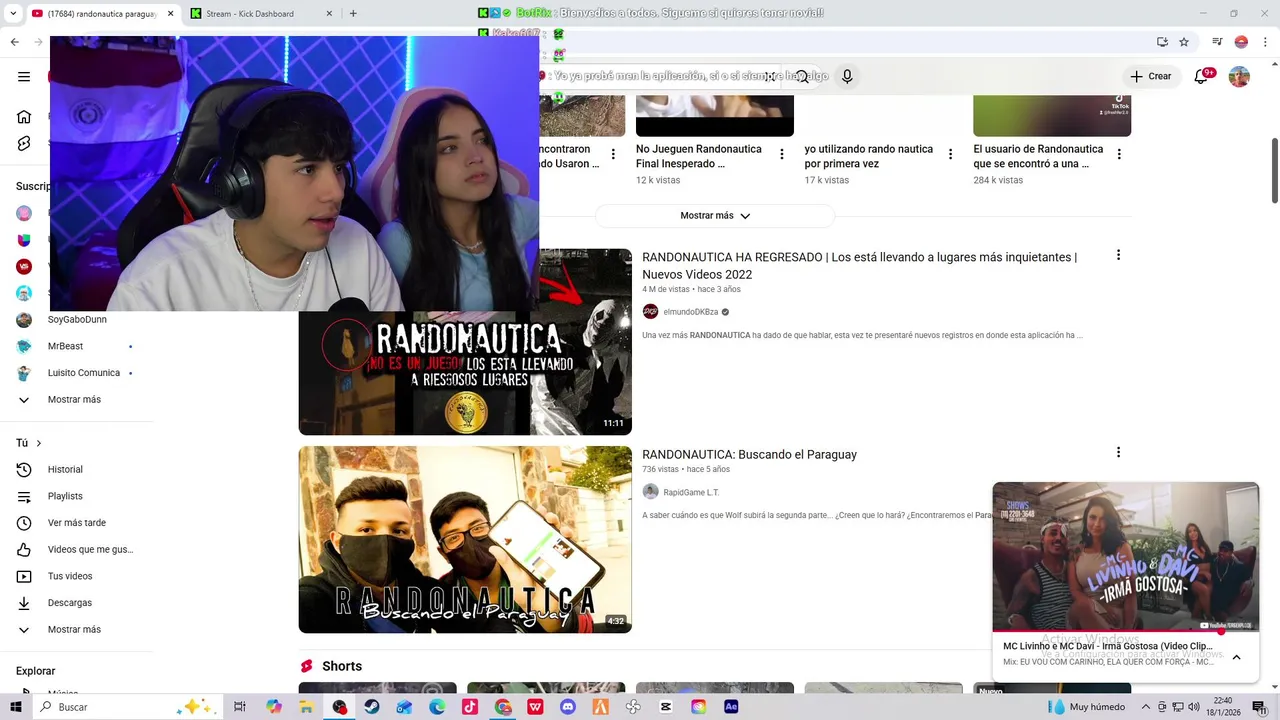Open the Chrome profile avatar
Screen dimensions: 1280x720
point(1241,42)
